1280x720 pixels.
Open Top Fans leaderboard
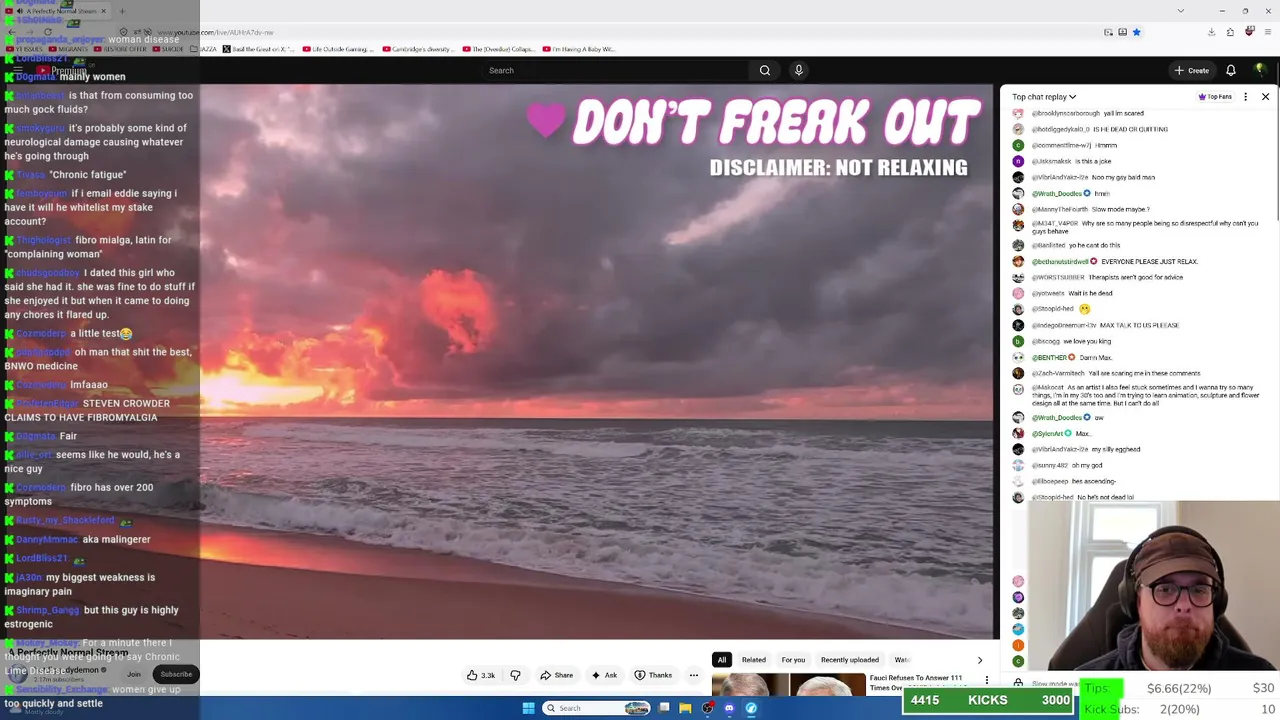point(1215,97)
